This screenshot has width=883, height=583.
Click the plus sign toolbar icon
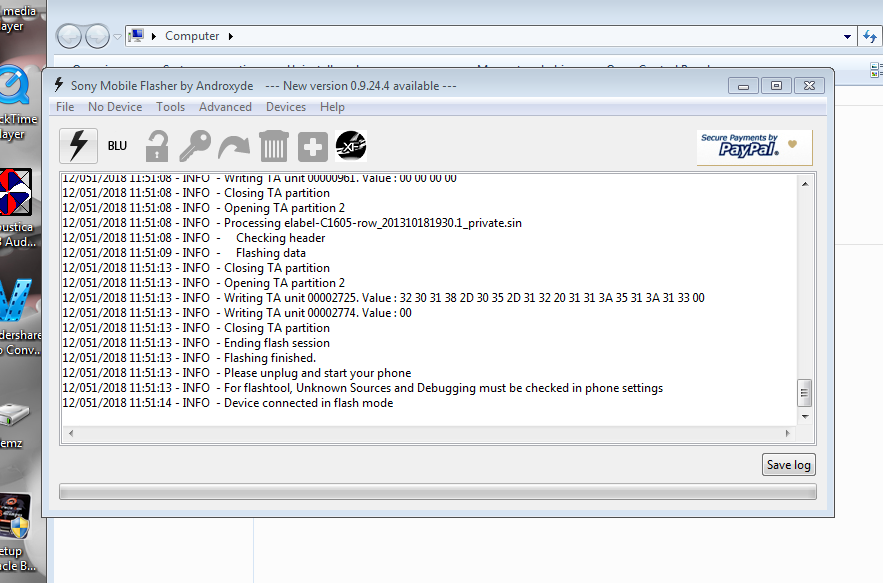click(x=313, y=147)
